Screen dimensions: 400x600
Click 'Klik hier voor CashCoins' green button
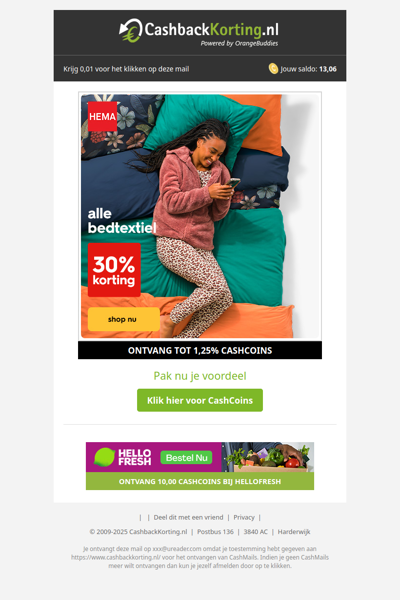200,400
